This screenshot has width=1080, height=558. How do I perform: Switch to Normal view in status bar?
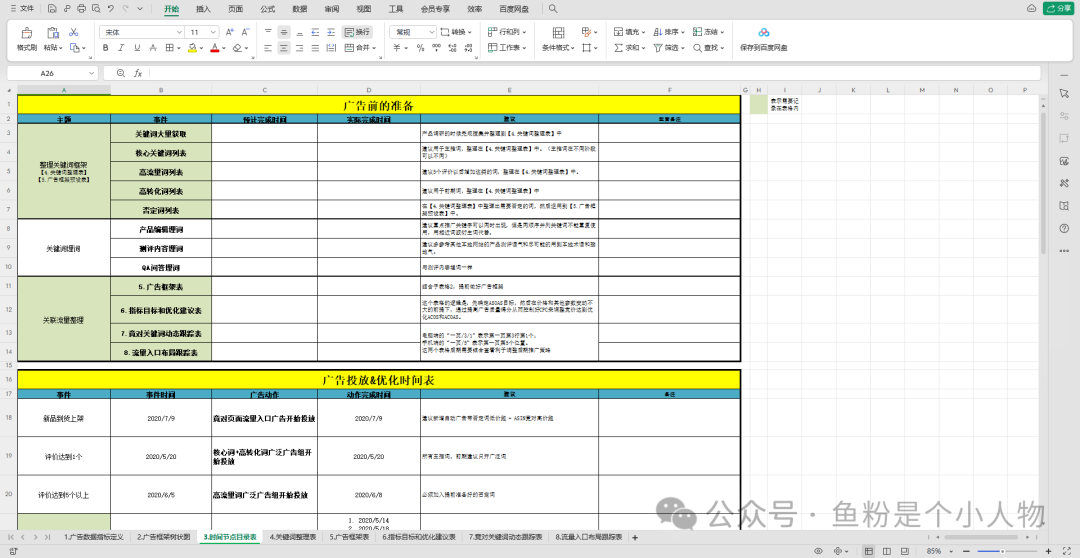(x=868, y=551)
